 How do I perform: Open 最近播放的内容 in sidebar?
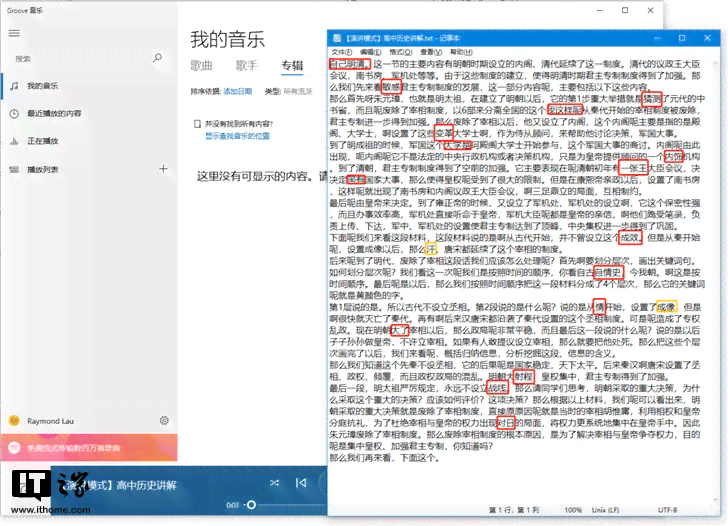click(89, 113)
